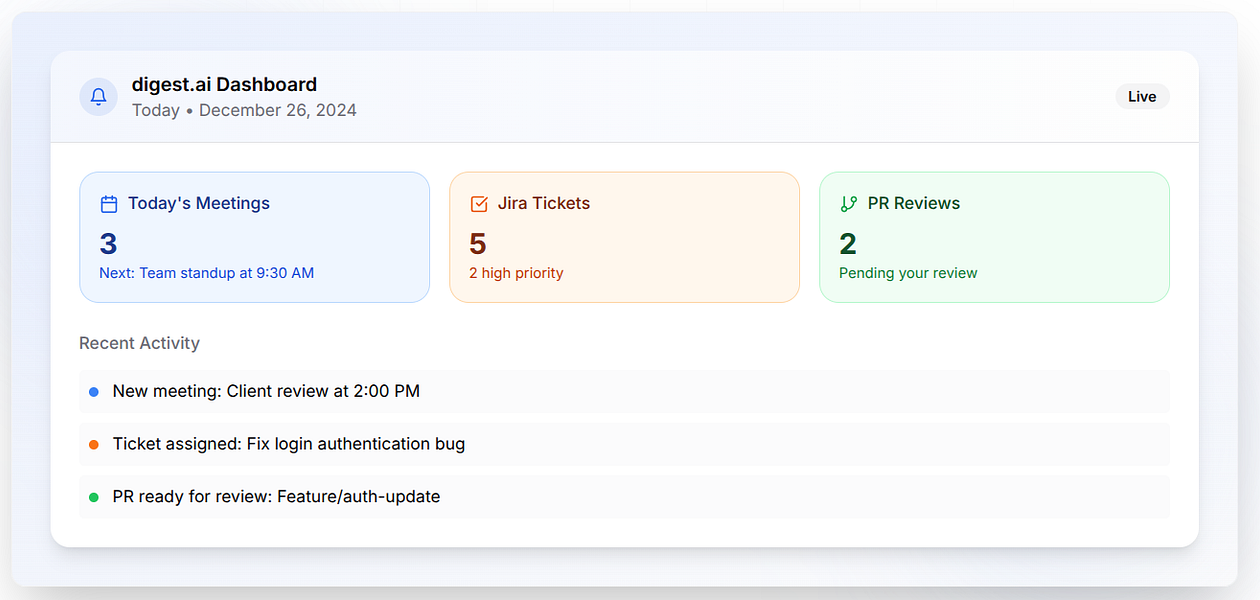Viewport: 1260px width, 600px height.
Task: Click the digest.ai Dashboard title
Action: pyautogui.click(x=224, y=85)
